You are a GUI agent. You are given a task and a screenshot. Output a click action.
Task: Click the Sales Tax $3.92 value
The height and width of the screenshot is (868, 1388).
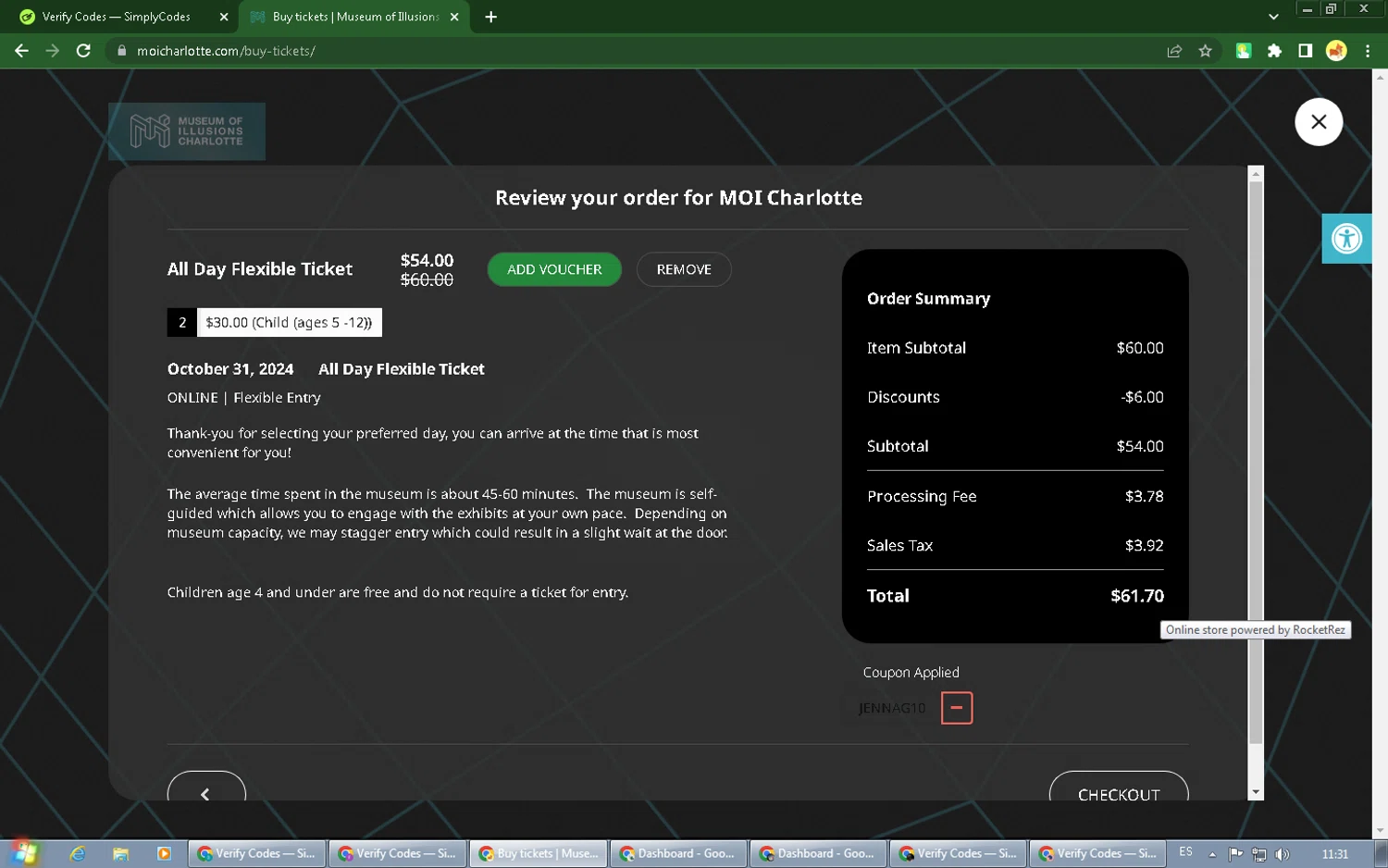[1144, 545]
